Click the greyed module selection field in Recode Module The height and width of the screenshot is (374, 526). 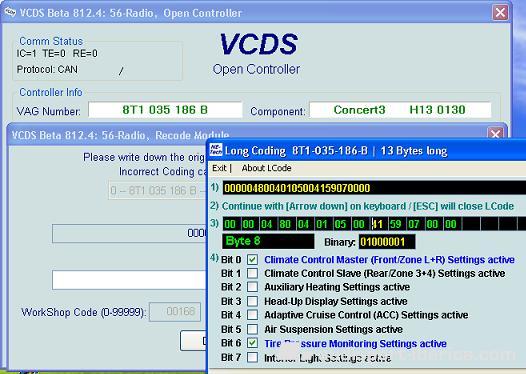[x=158, y=191]
